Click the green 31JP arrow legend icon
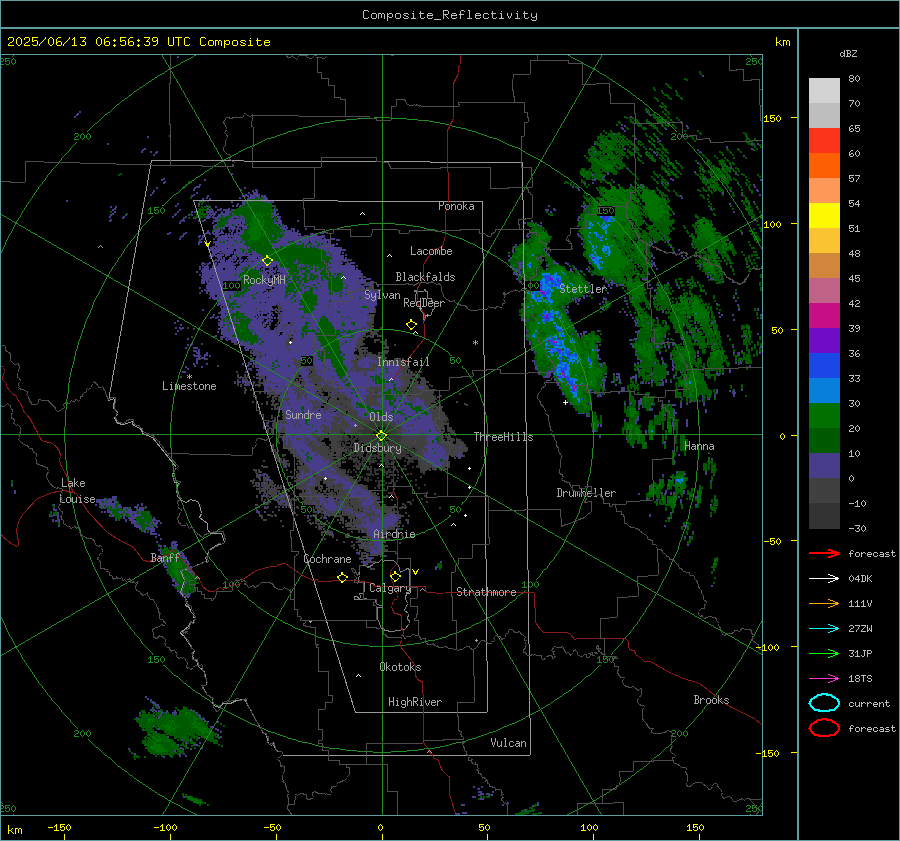This screenshot has height=841, width=900. (x=824, y=653)
